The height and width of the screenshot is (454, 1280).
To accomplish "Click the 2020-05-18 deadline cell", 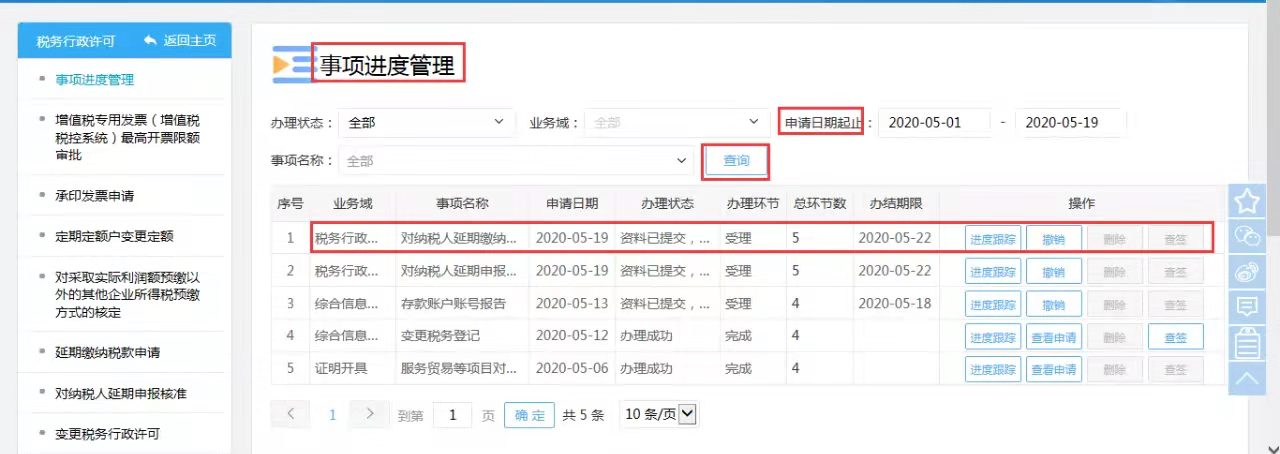I will pyautogui.click(x=895, y=304).
